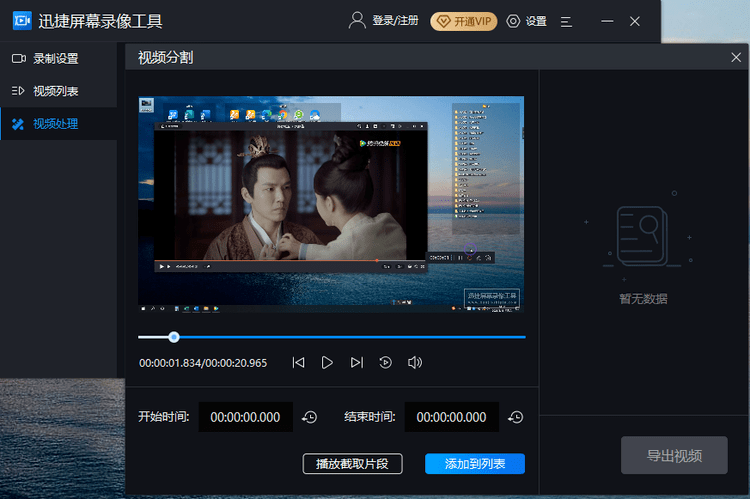Click the 00:00:01.834/00:00:20.965 time display
Screen dimensions: 750x499
pos(203,363)
